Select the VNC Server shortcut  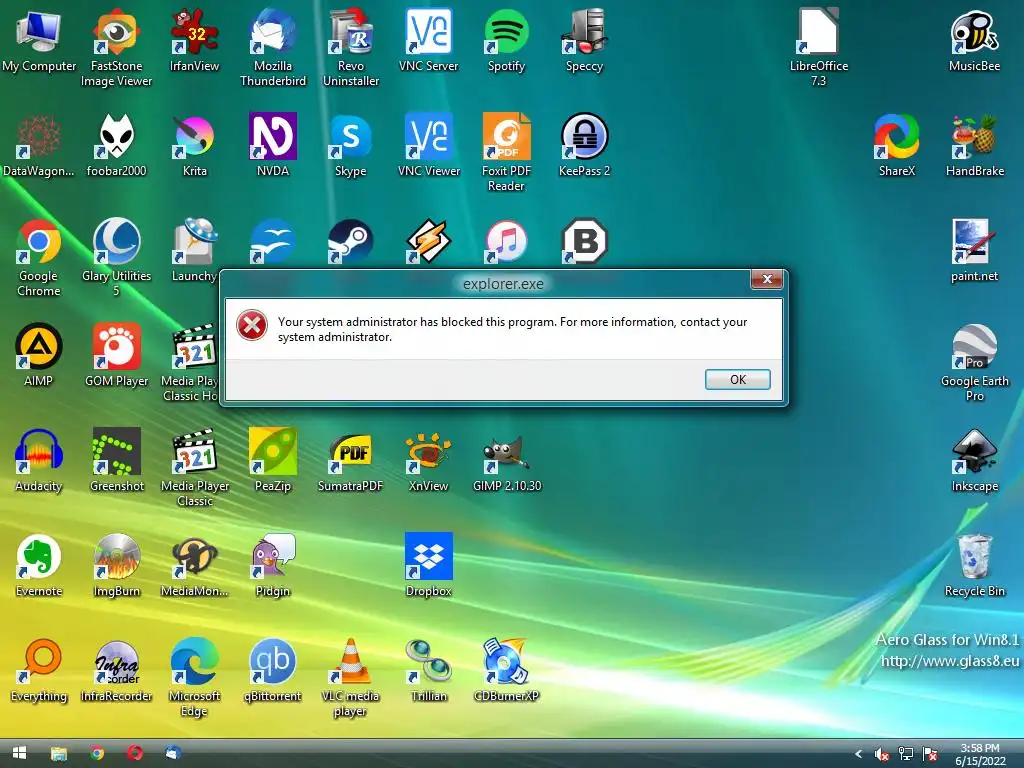[x=428, y=40]
